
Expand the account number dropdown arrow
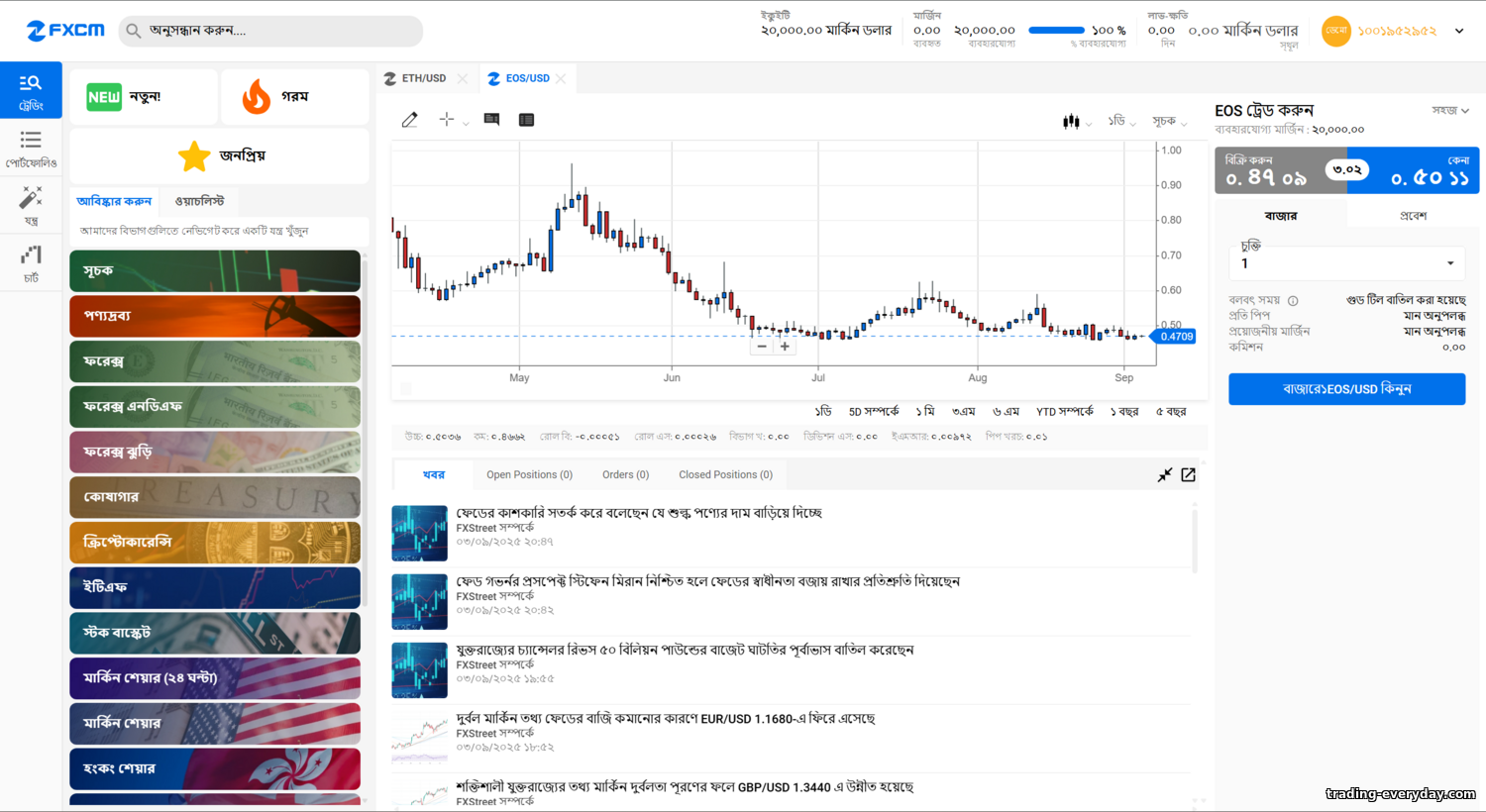1458,31
